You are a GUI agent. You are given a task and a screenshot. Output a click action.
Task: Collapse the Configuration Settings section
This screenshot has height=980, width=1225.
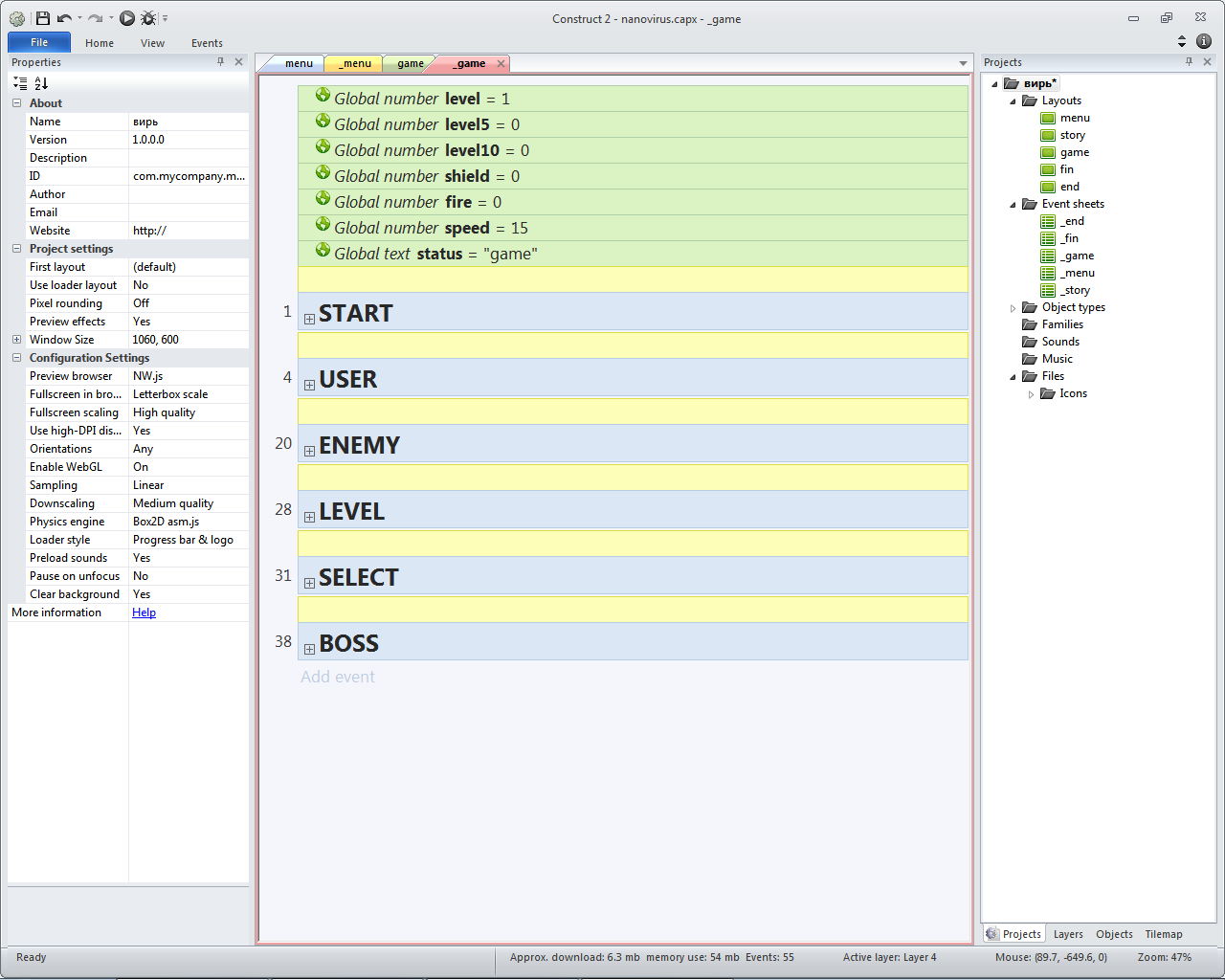(x=16, y=358)
